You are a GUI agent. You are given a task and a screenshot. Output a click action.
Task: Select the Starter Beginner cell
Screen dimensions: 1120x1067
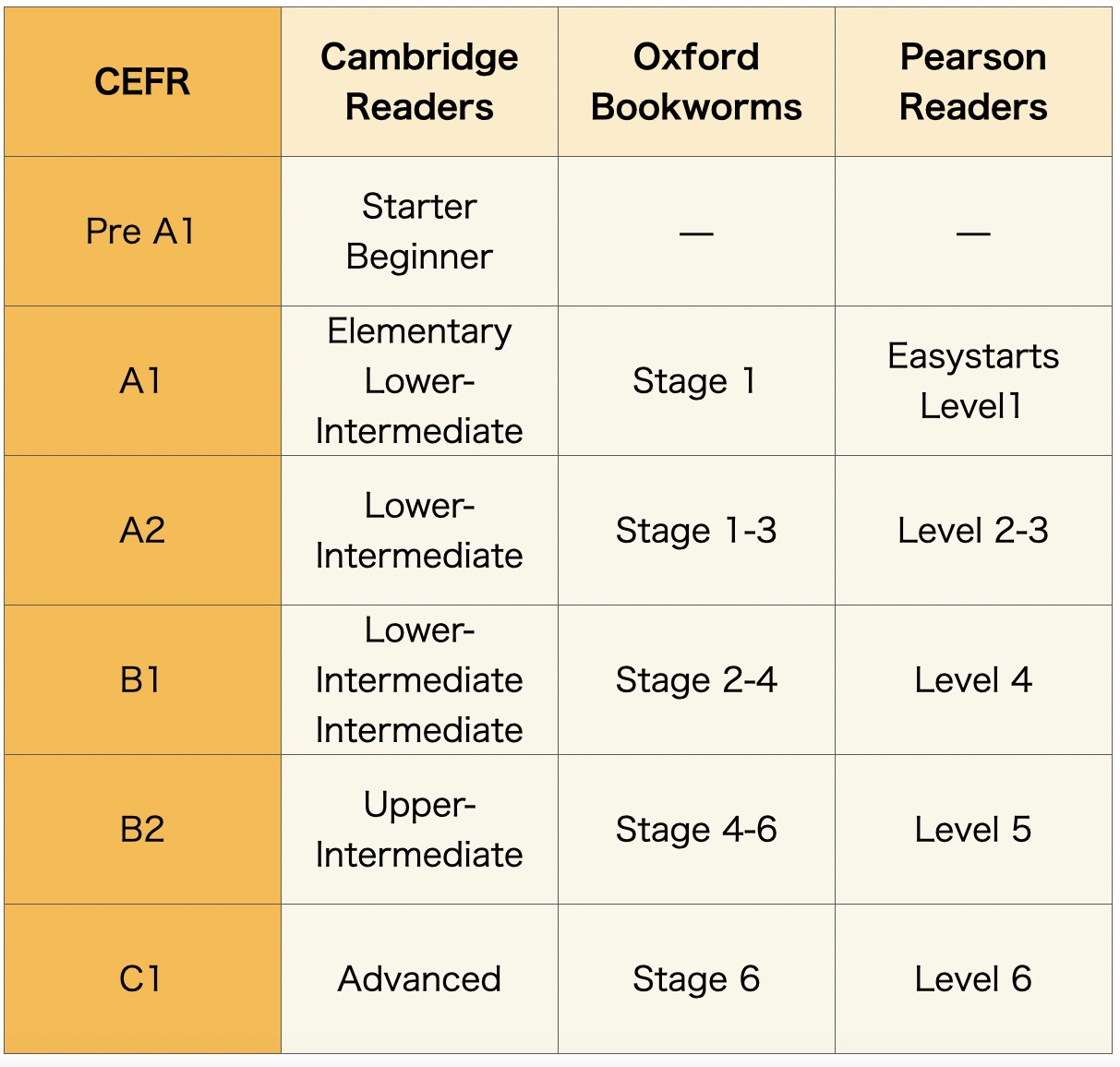tap(419, 232)
